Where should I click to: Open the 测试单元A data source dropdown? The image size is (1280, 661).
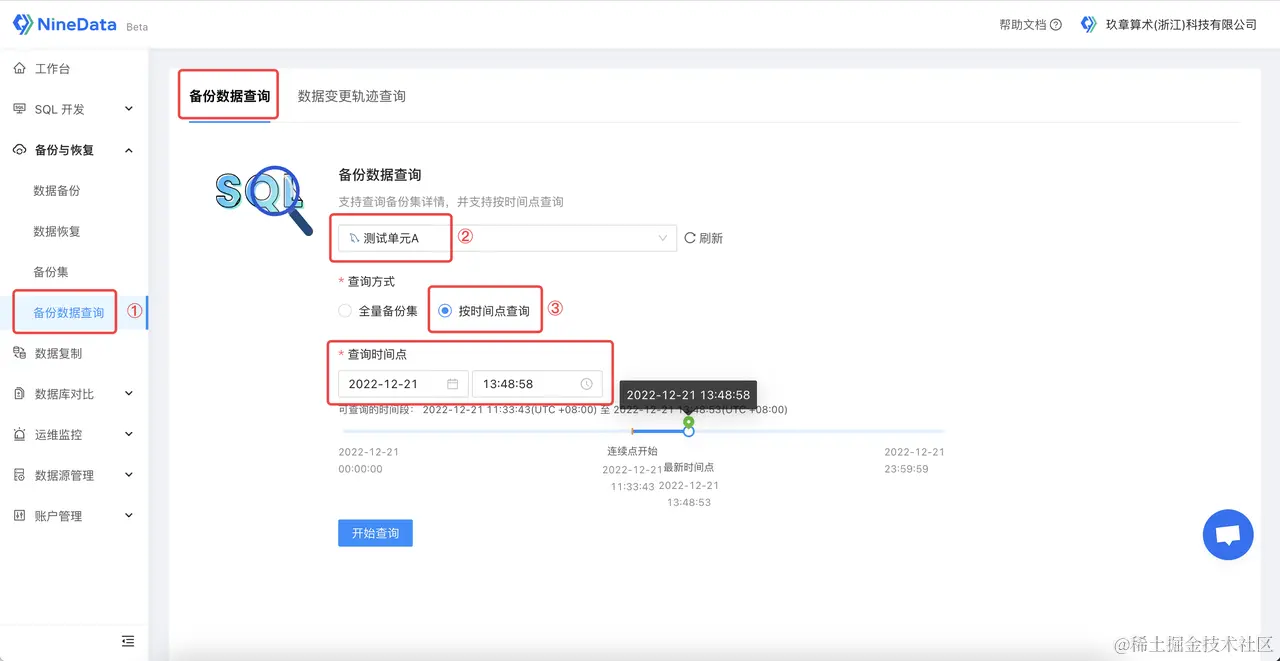point(391,238)
